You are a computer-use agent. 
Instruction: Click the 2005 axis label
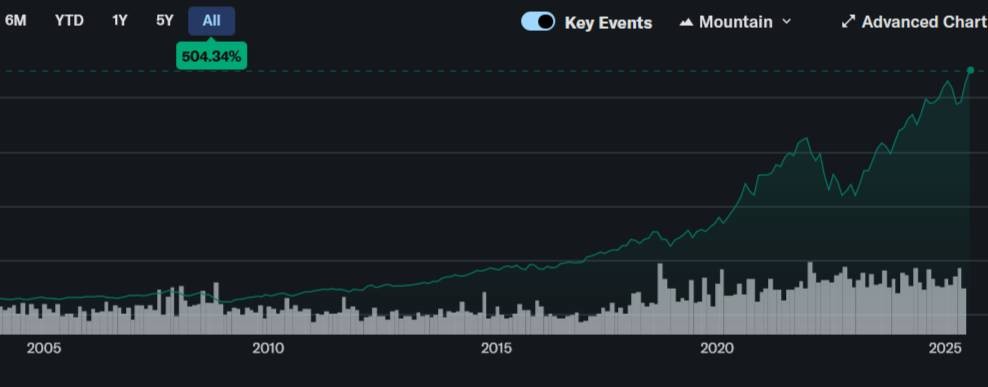pos(44,349)
